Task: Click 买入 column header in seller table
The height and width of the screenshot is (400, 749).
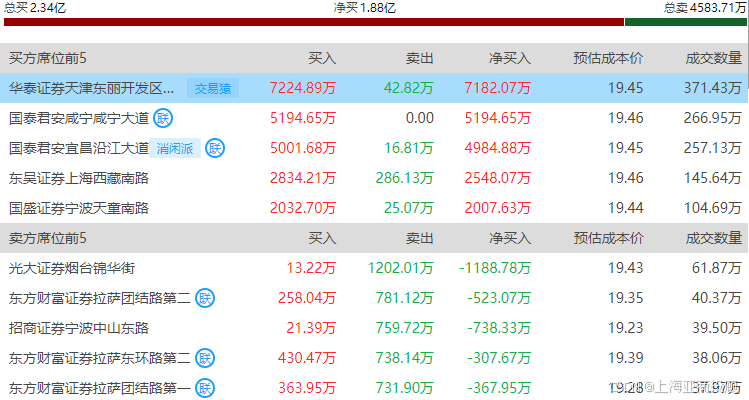Action: point(322,238)
